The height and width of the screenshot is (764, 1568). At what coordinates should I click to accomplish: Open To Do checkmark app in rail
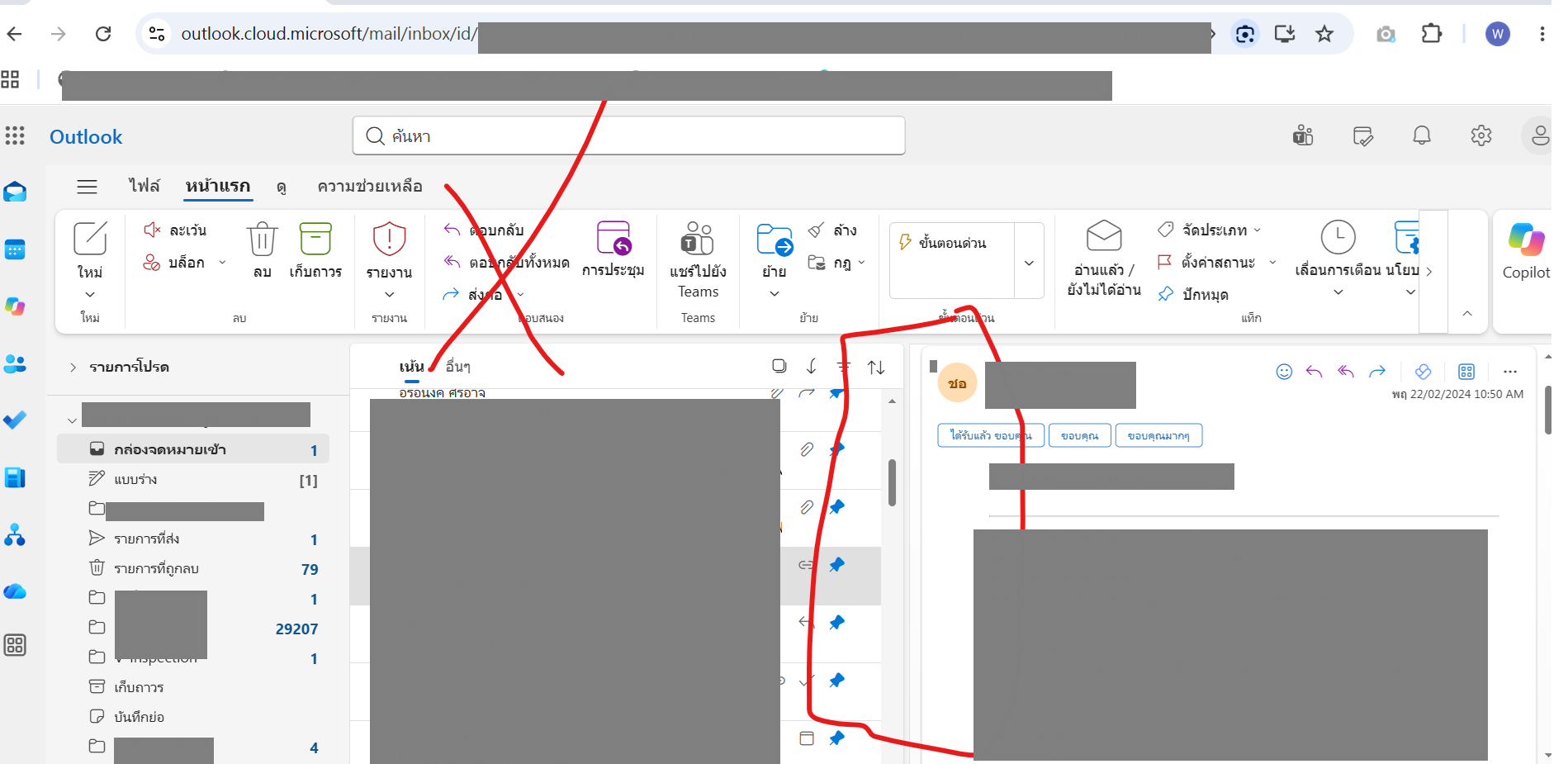pos(15,420)
